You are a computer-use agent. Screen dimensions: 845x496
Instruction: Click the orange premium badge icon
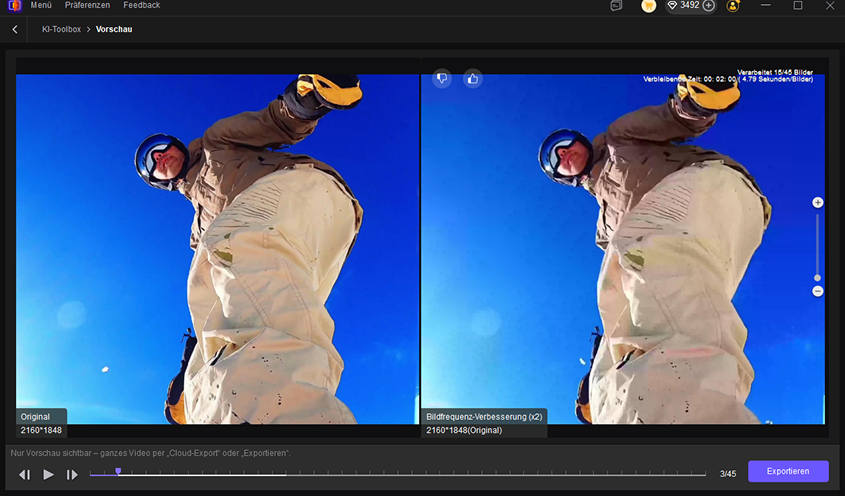(x=648, y=6)
